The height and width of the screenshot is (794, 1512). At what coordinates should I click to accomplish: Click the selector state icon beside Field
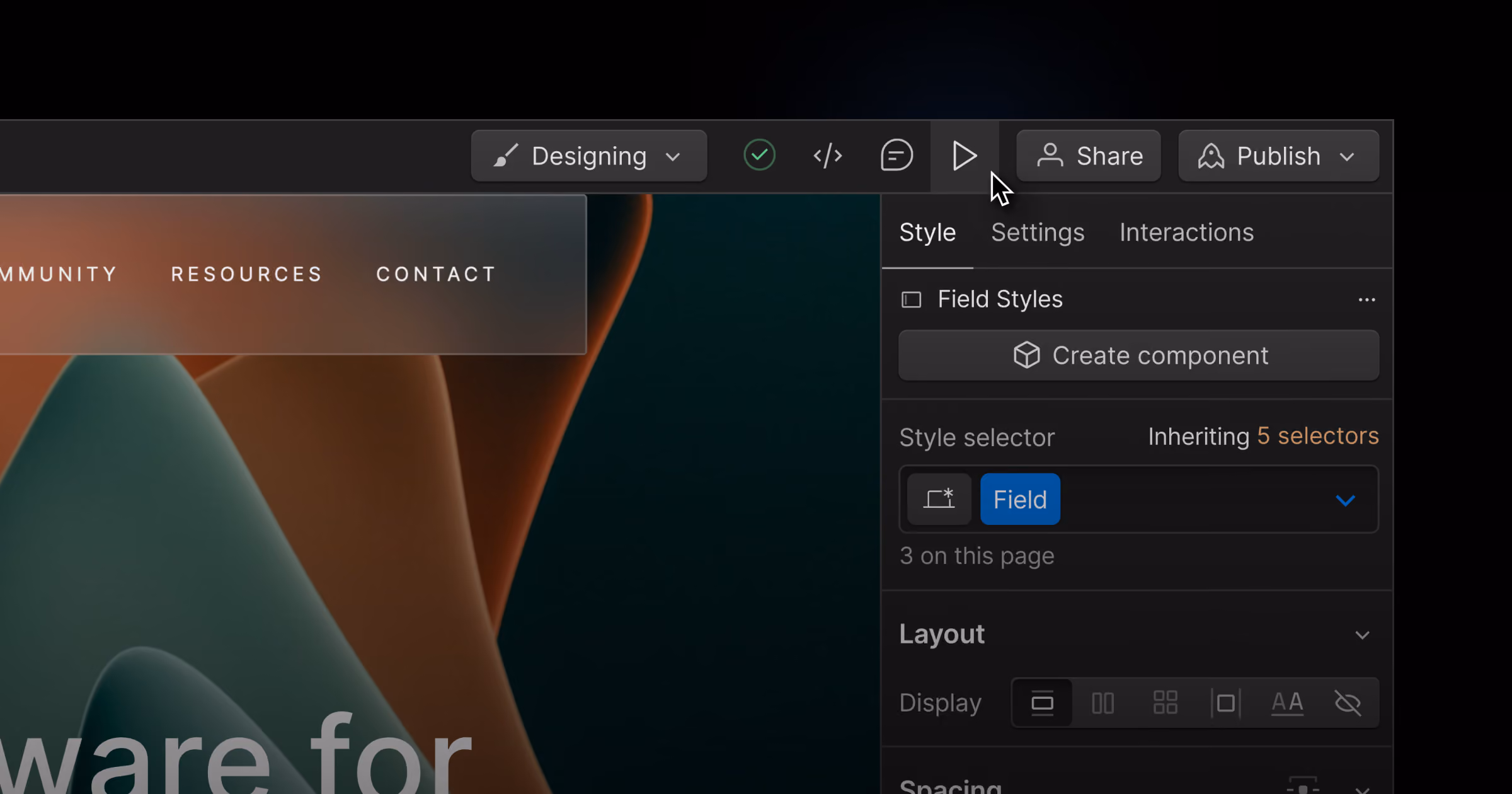point(939,499)
